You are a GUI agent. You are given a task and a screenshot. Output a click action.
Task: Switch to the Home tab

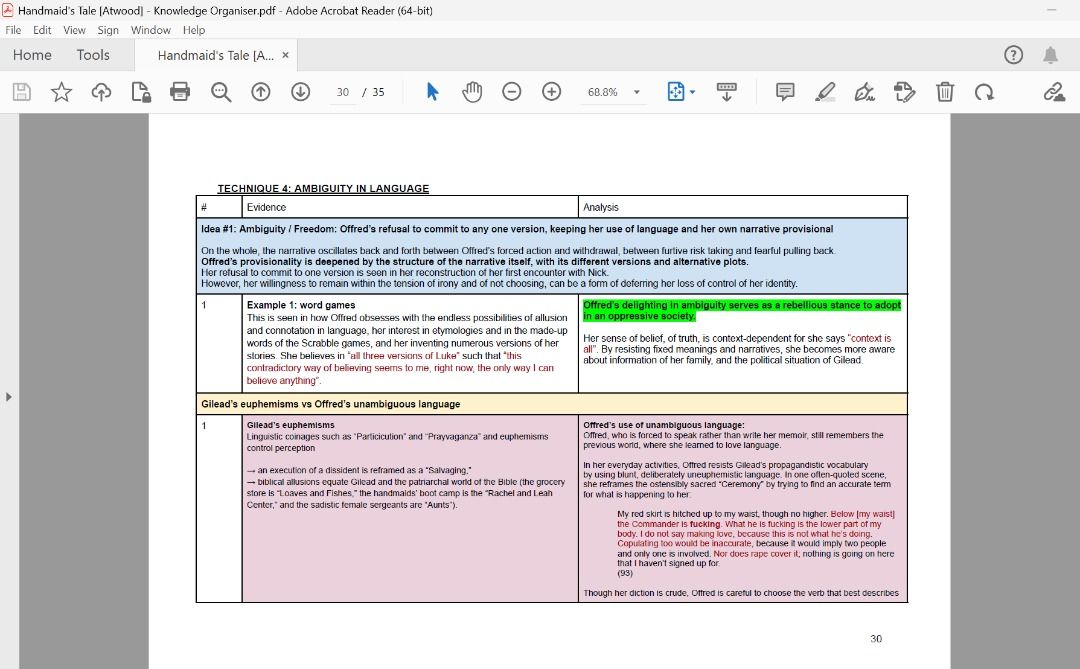coord(31,55)
